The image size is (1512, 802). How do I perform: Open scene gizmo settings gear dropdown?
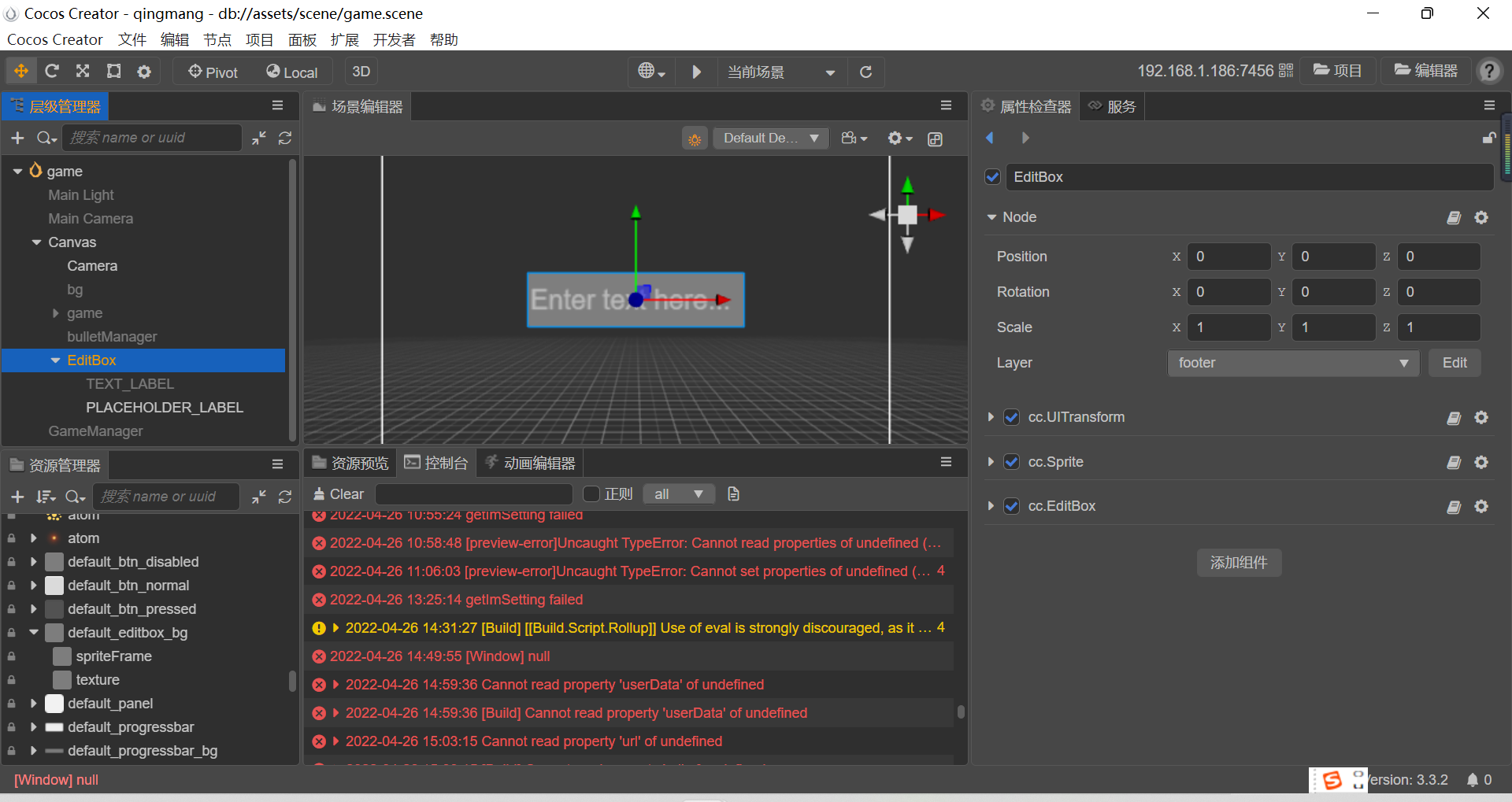[899, 139]
